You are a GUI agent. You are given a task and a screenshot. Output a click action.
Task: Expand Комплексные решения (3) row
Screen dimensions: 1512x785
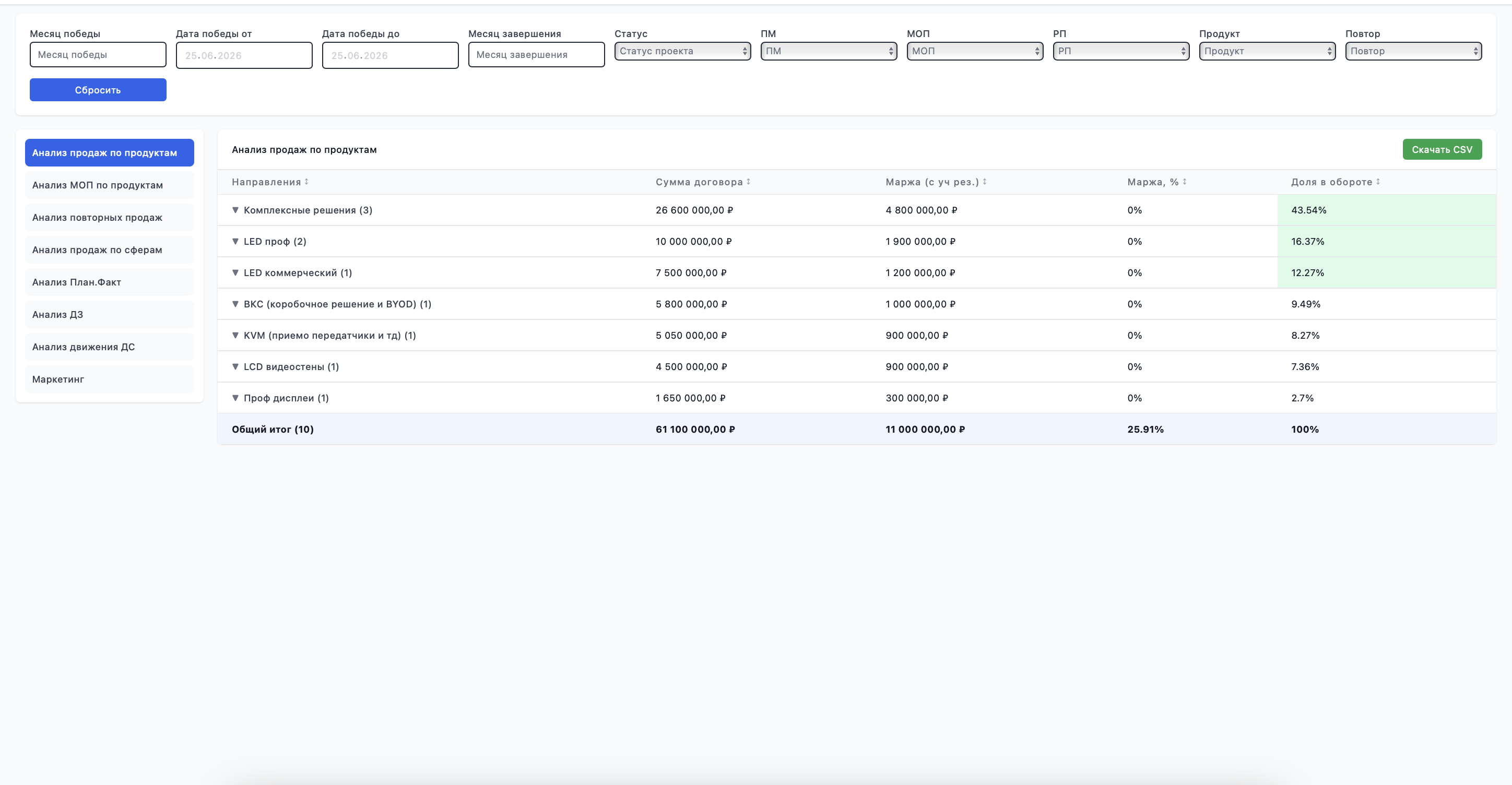click(235, 210)
